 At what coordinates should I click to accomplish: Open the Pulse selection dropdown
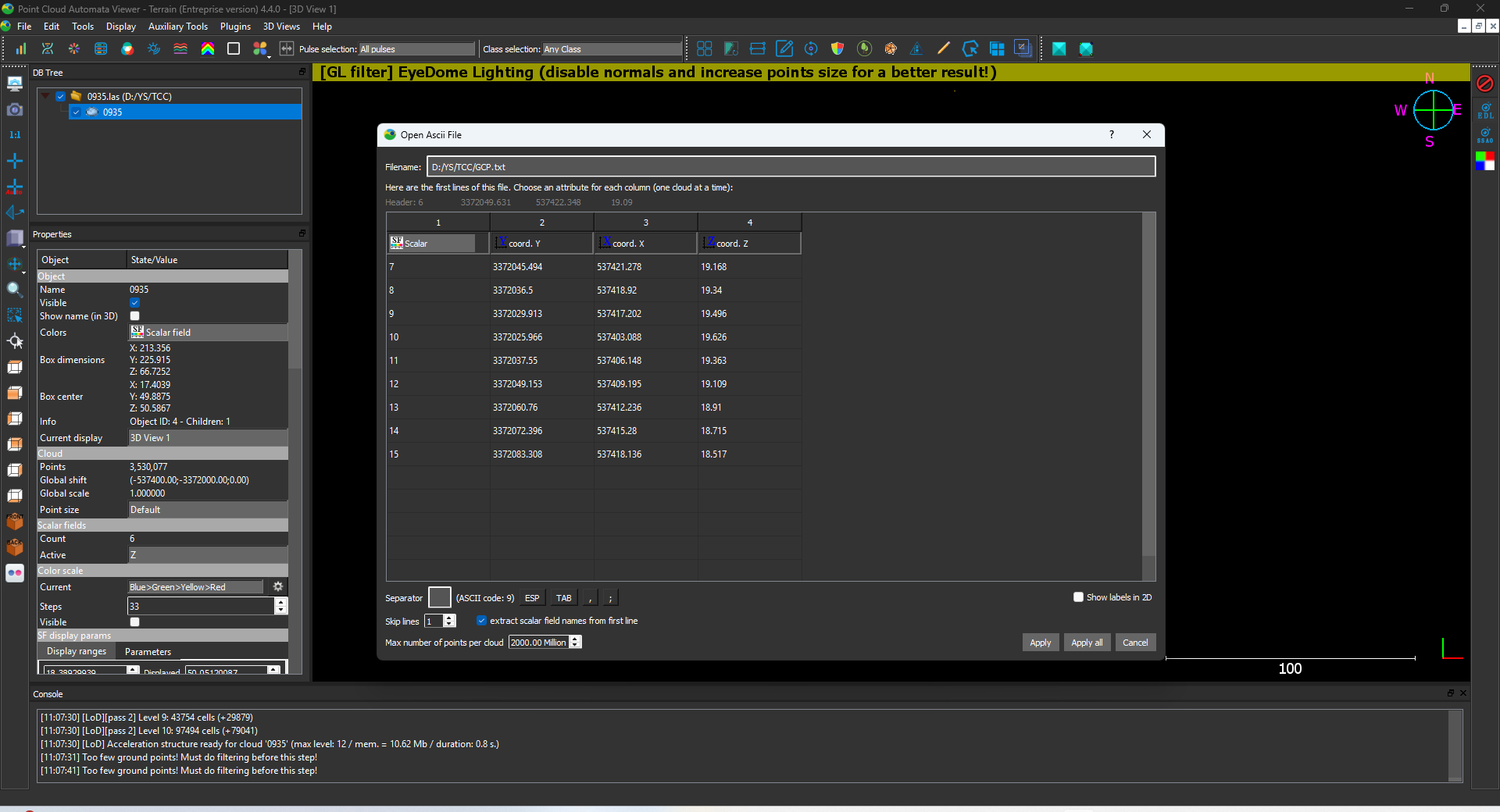pos(416,49)
